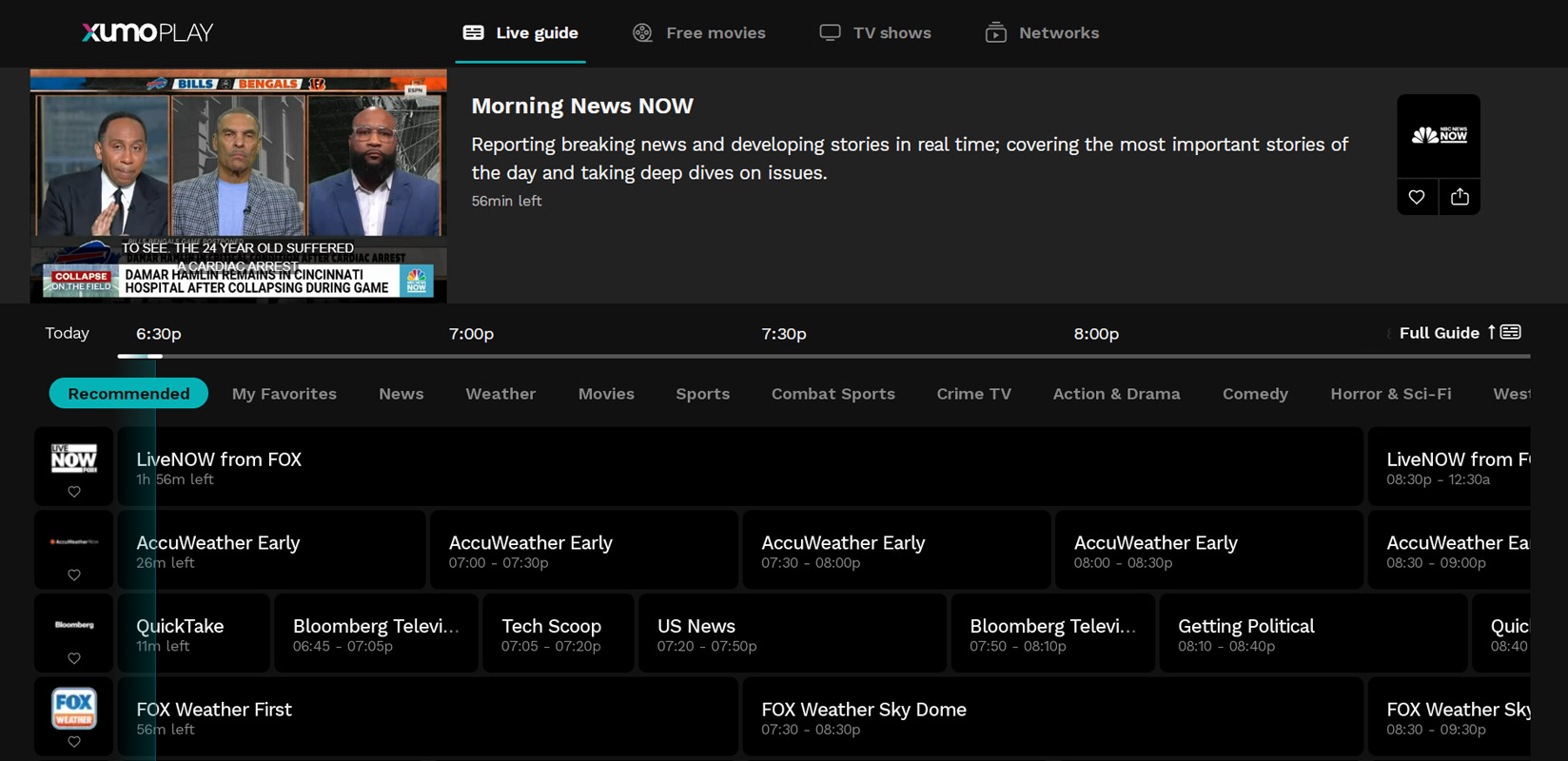Select the Recommended category filter
The image size is (1568, 761).
pyautogui.click(x=128, y=394)
